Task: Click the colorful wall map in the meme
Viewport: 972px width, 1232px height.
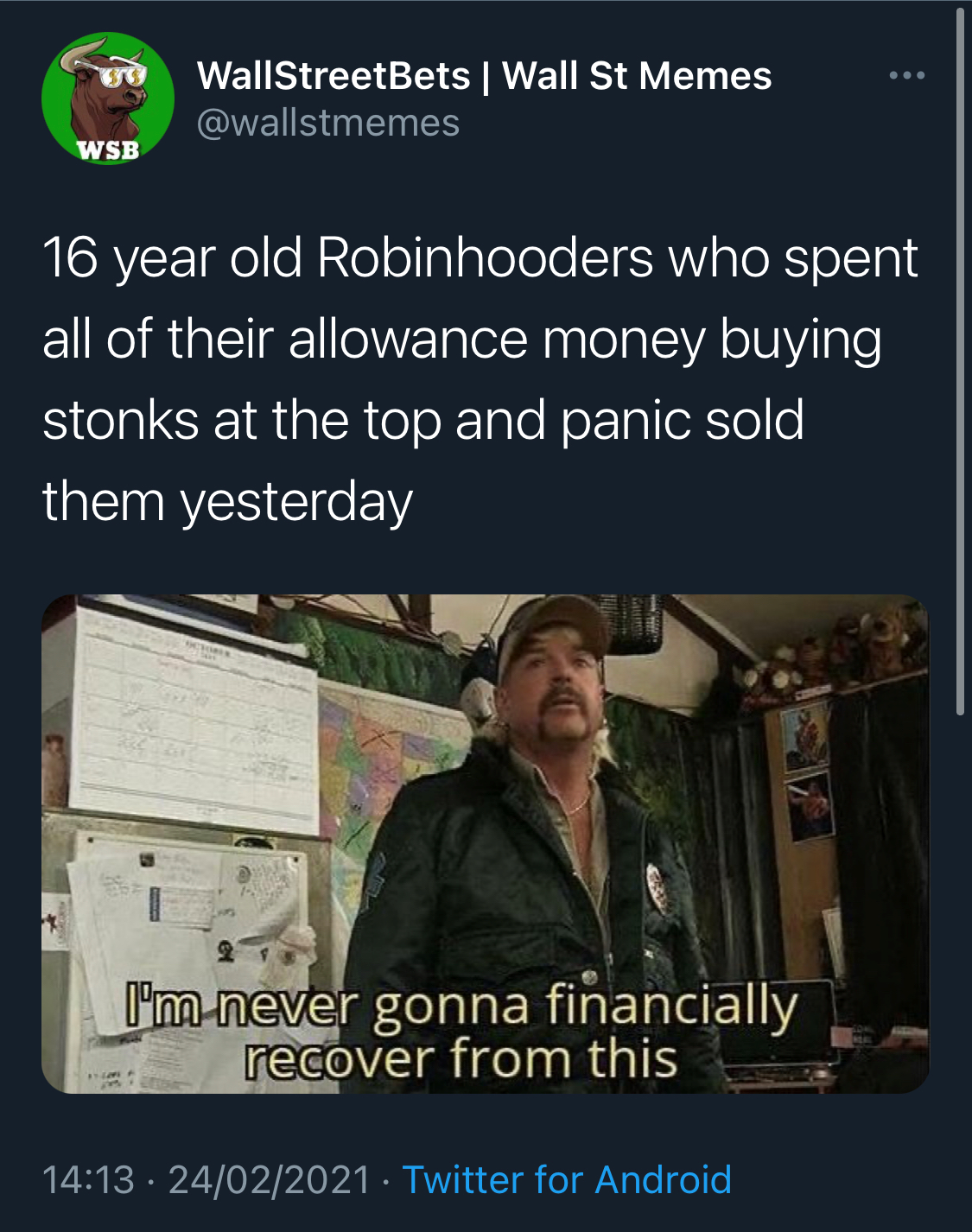Action: [x=389, y=760]
